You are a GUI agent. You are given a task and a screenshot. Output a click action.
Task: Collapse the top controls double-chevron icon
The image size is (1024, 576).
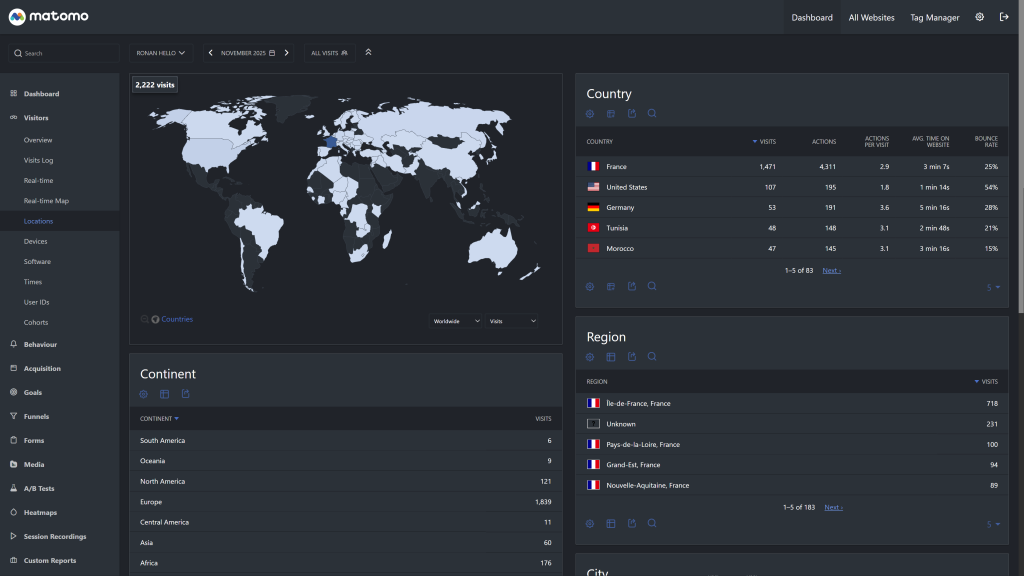pos(368,53)
